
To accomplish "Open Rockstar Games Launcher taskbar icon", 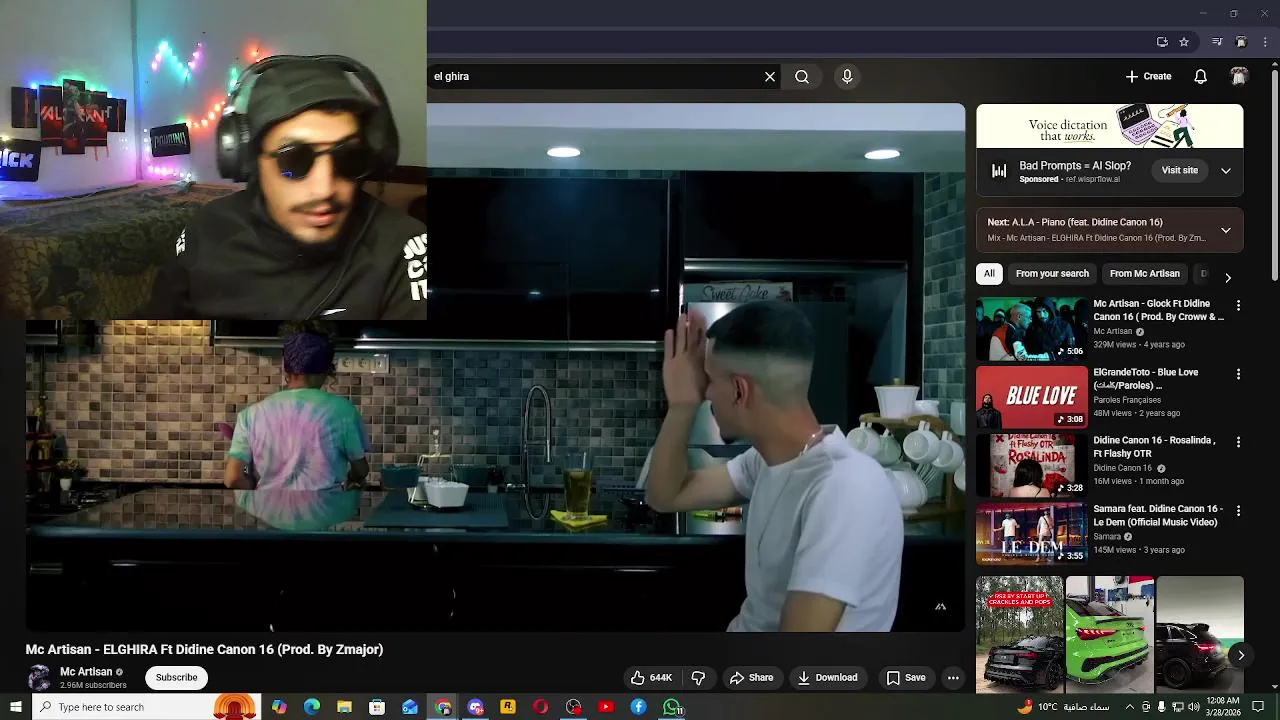I will coord(508,707).
